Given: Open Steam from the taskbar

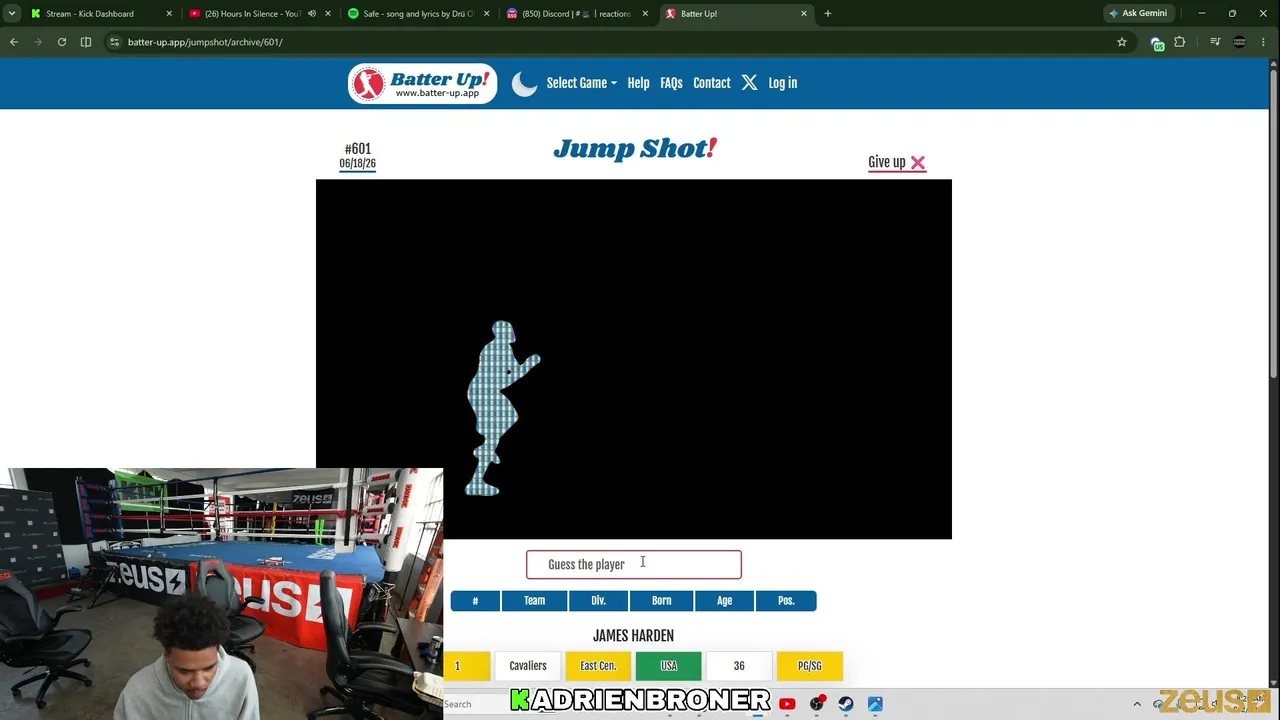Looking at the screenshot, I should [846, 704].
